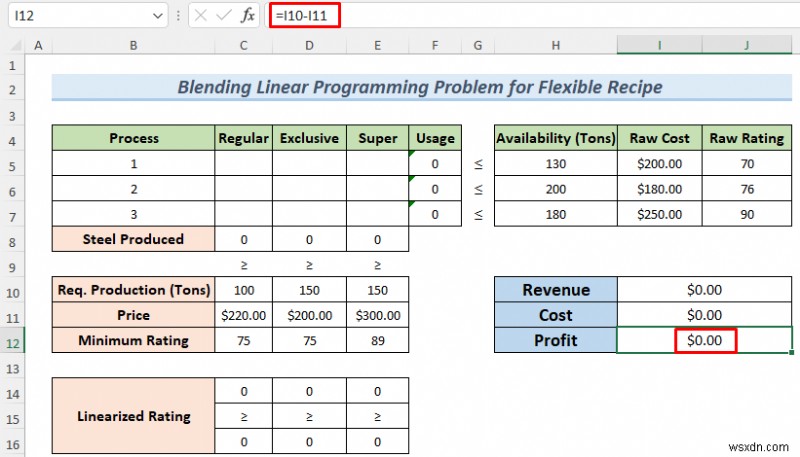This screenshot has height=457, width=800.
Task: Click the Profit value cell $0.00
Action: (705, 340)
